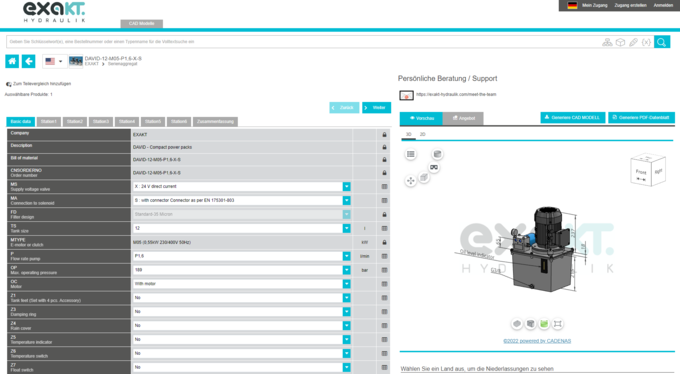
Task: Expand the Supply voltage valve dropdown
Action: coord(347,187)
